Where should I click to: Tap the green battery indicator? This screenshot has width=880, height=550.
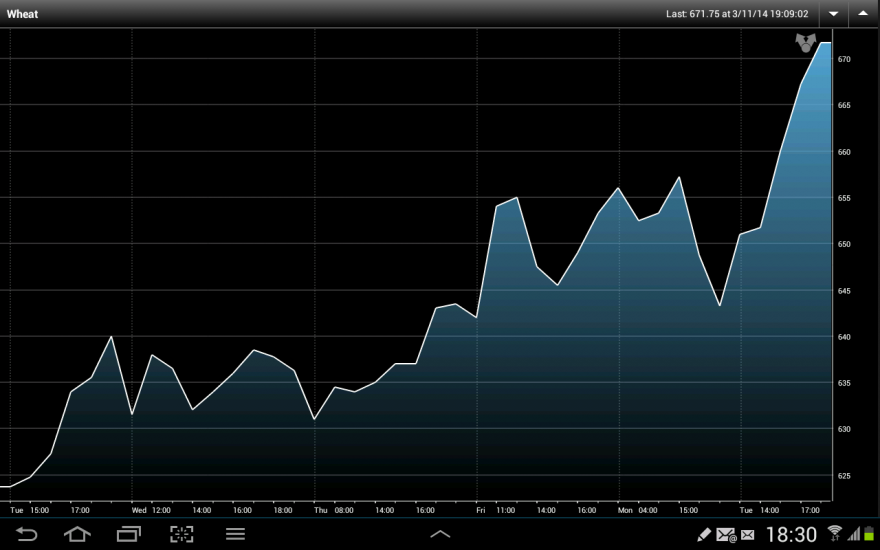(x=869, y=534)
